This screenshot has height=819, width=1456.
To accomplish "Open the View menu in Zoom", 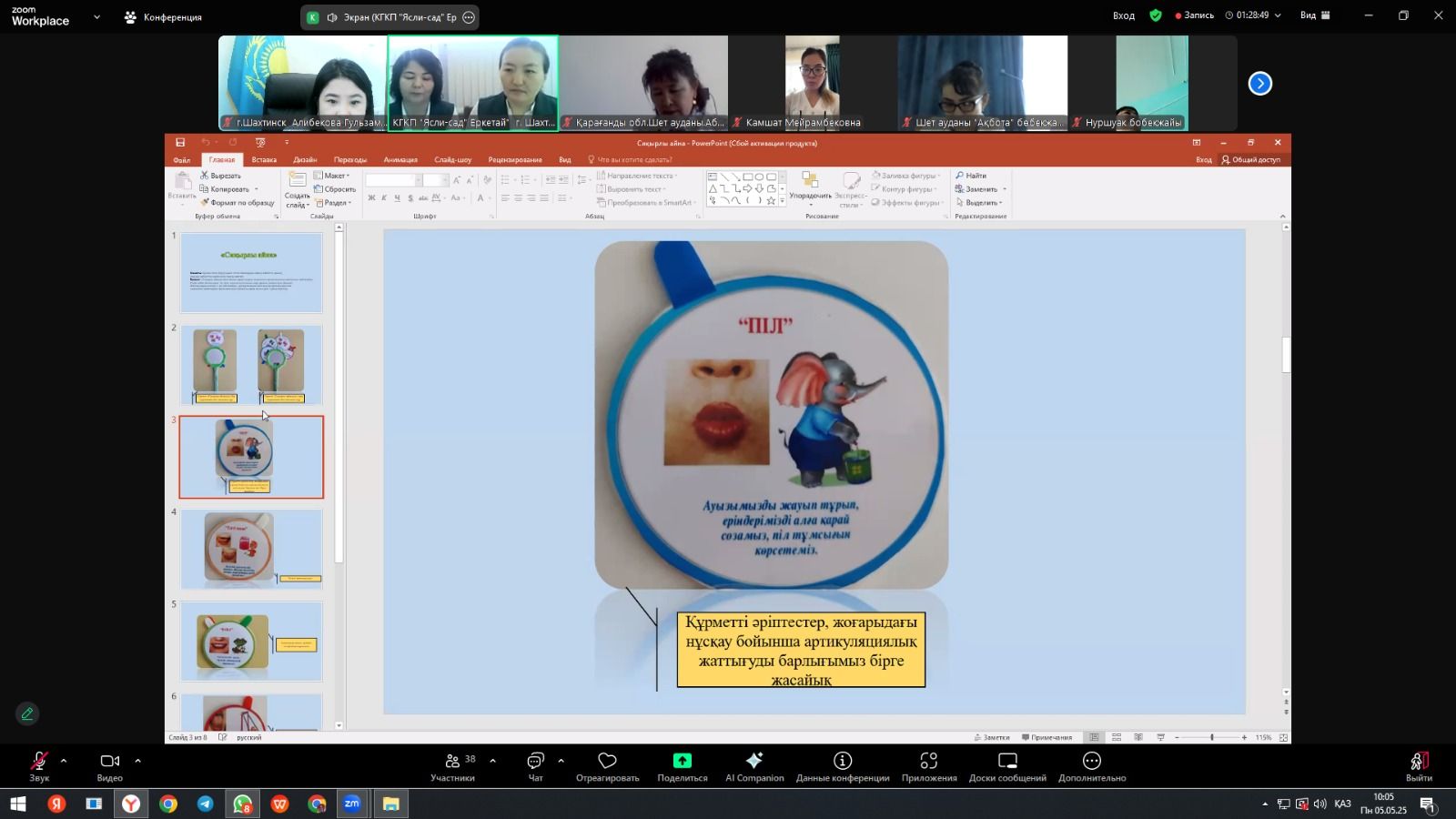I will (1314, 15).
